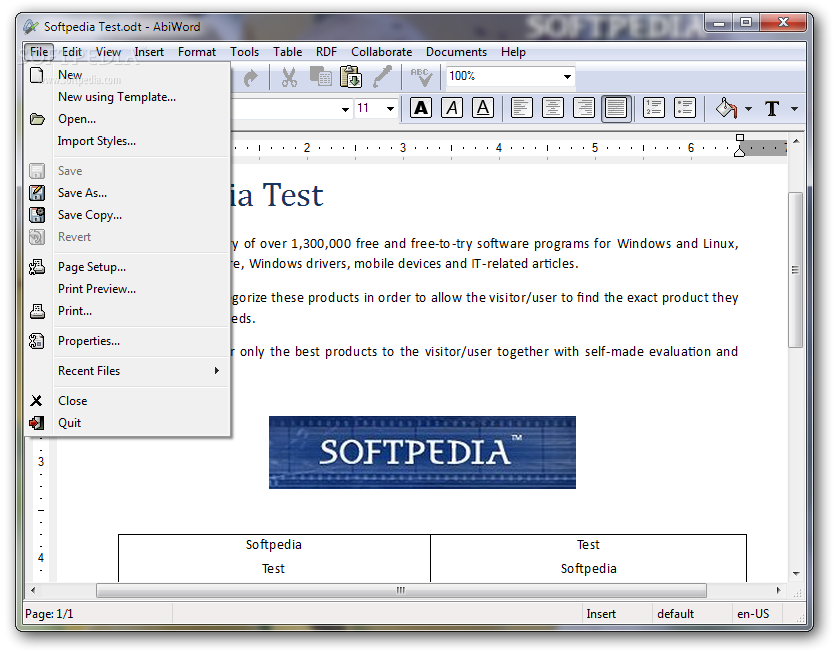Open the Help menu
Image resolution: width=834 pixels, height=652 pixels.
(513, 52)
